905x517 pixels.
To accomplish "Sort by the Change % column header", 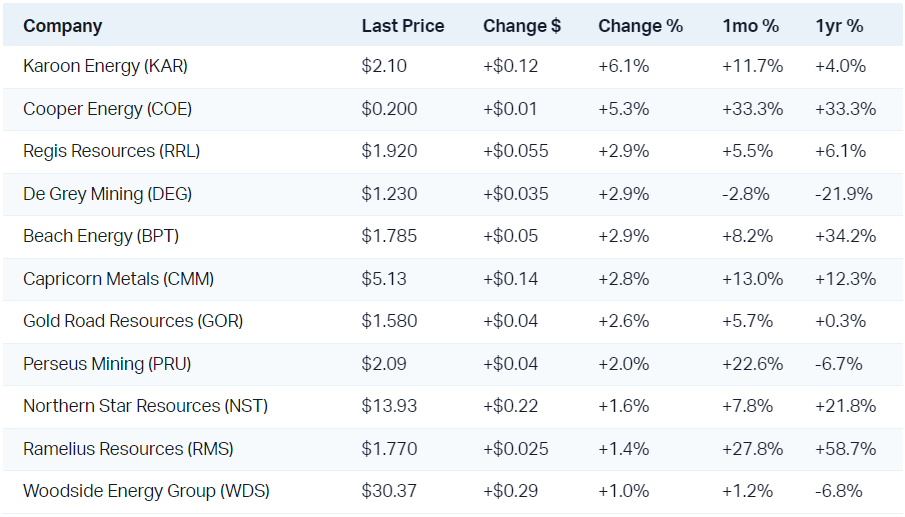I will click(640, 26).
